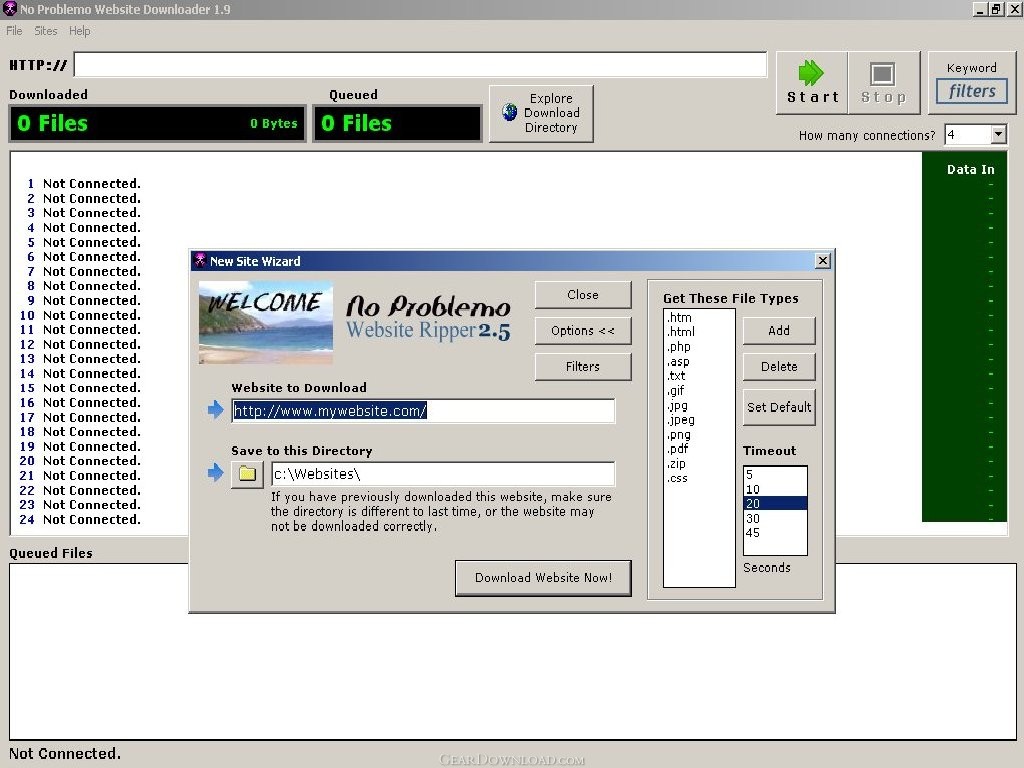Click connection row 1 Not Connected
The height and width of the screenshot is (768, 1024).
click(x=84, y=184)
